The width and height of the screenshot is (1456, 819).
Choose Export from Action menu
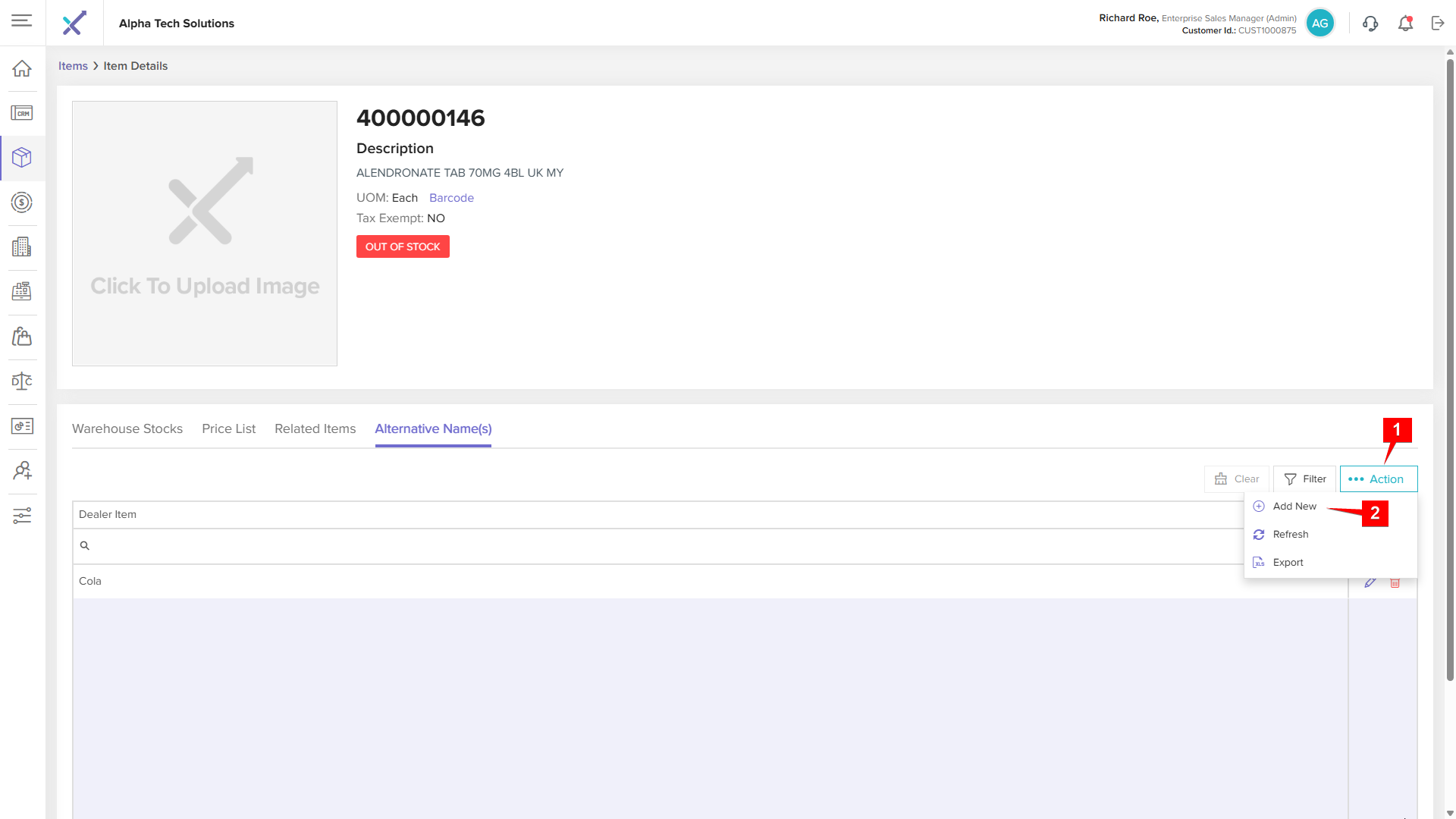point(1288,563)
